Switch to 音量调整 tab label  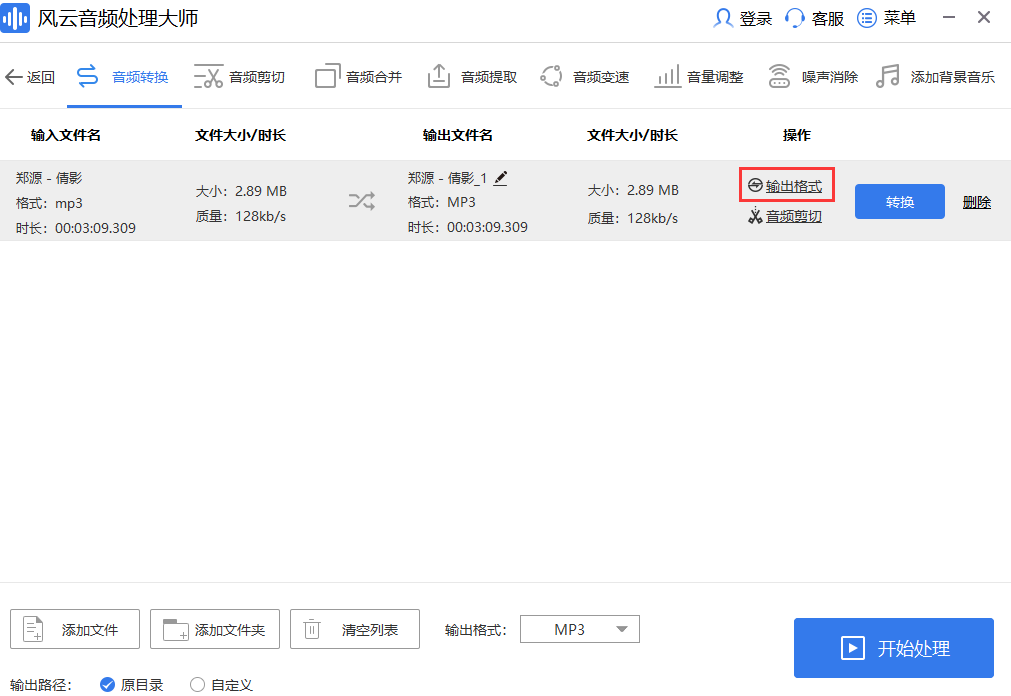[715, 77]
